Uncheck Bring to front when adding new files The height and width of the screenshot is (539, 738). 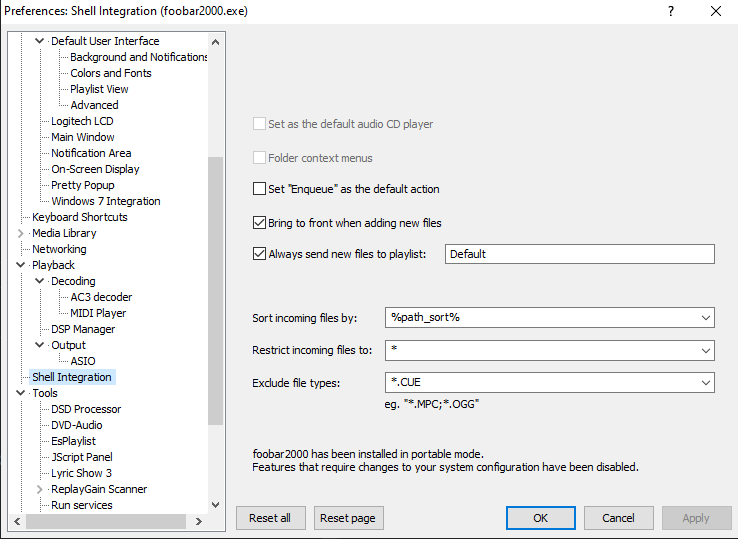(260, 223)
